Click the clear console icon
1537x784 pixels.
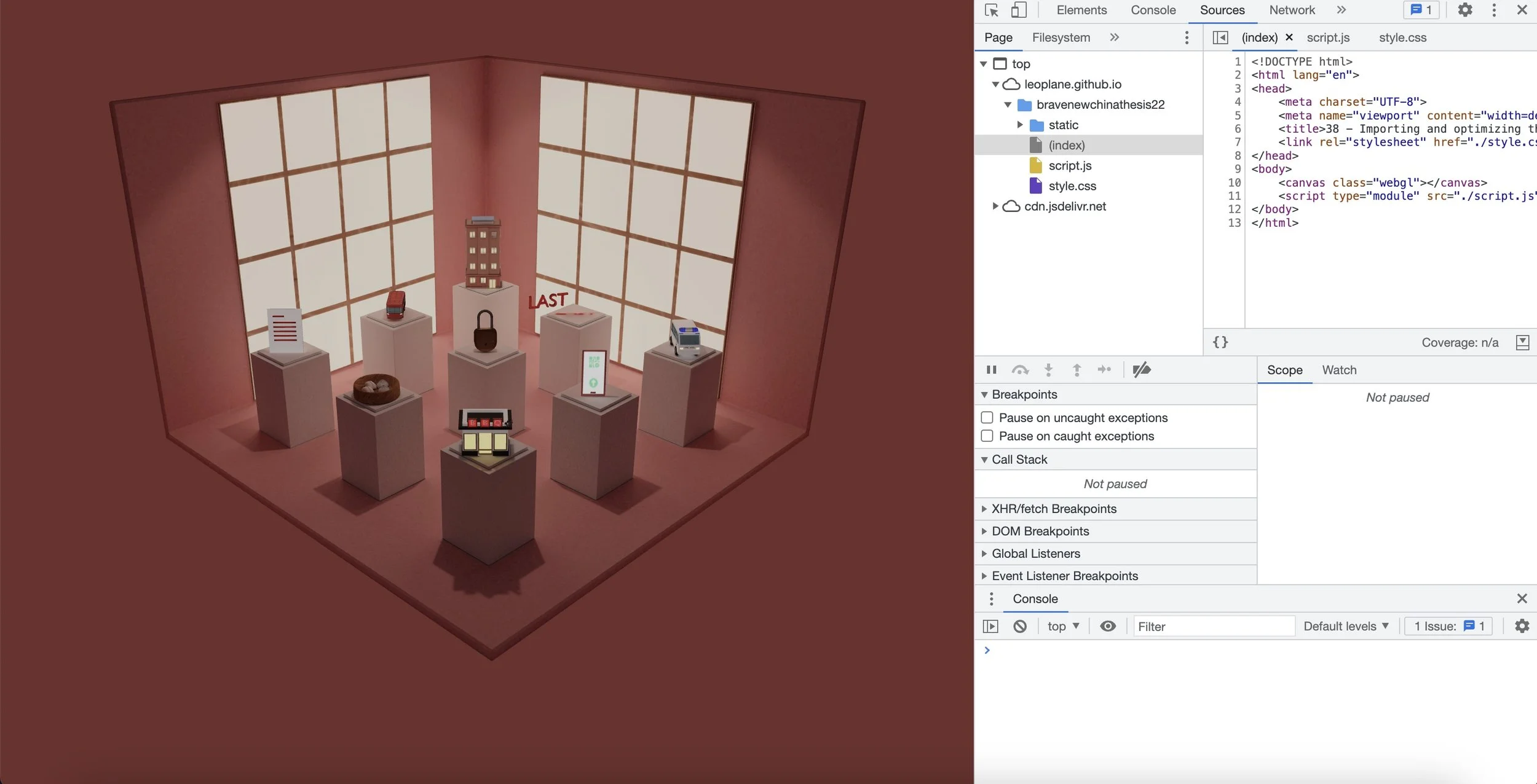(x=1020, y=626)
